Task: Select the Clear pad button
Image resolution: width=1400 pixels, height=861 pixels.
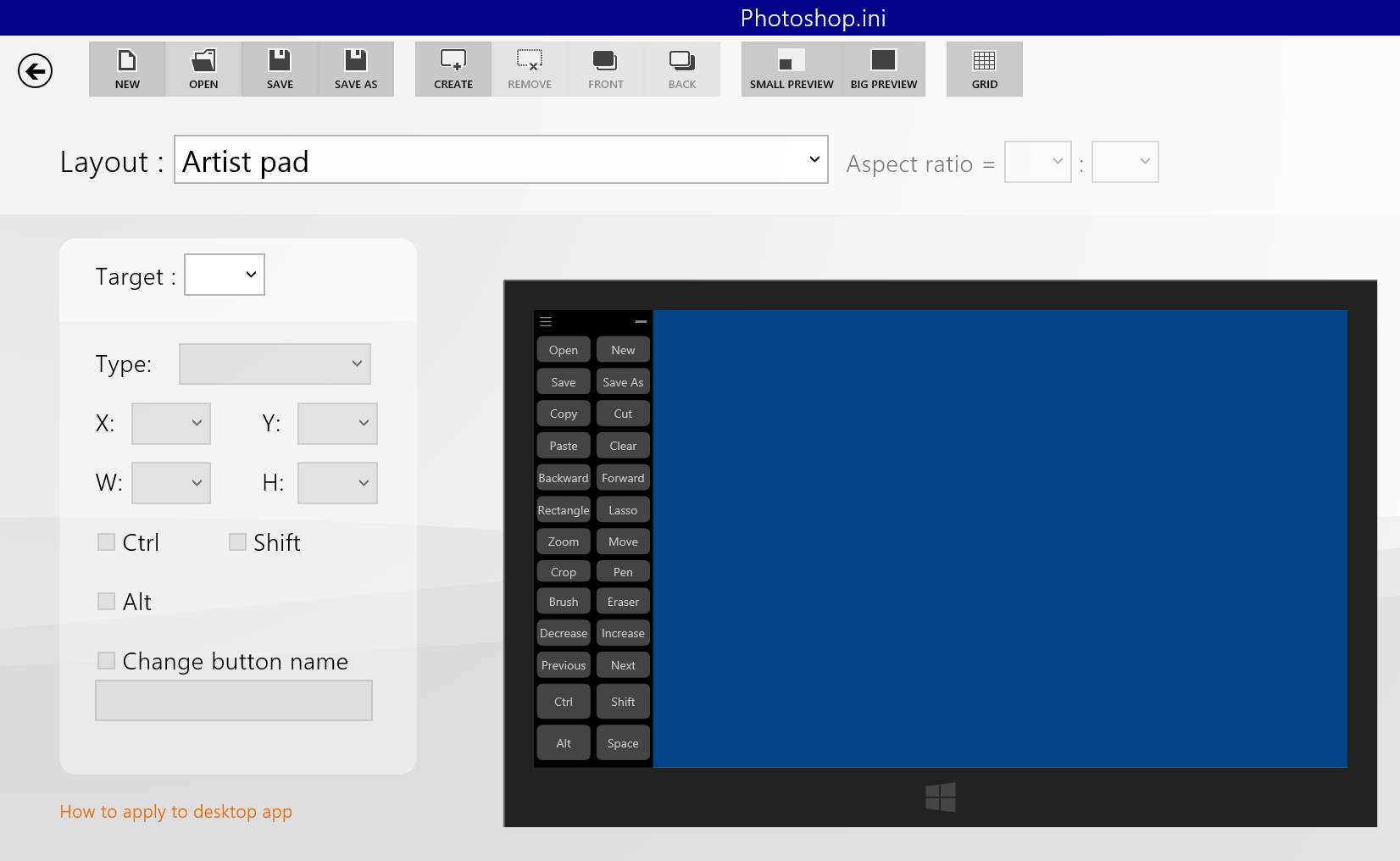Action: (x=623, y=446)
